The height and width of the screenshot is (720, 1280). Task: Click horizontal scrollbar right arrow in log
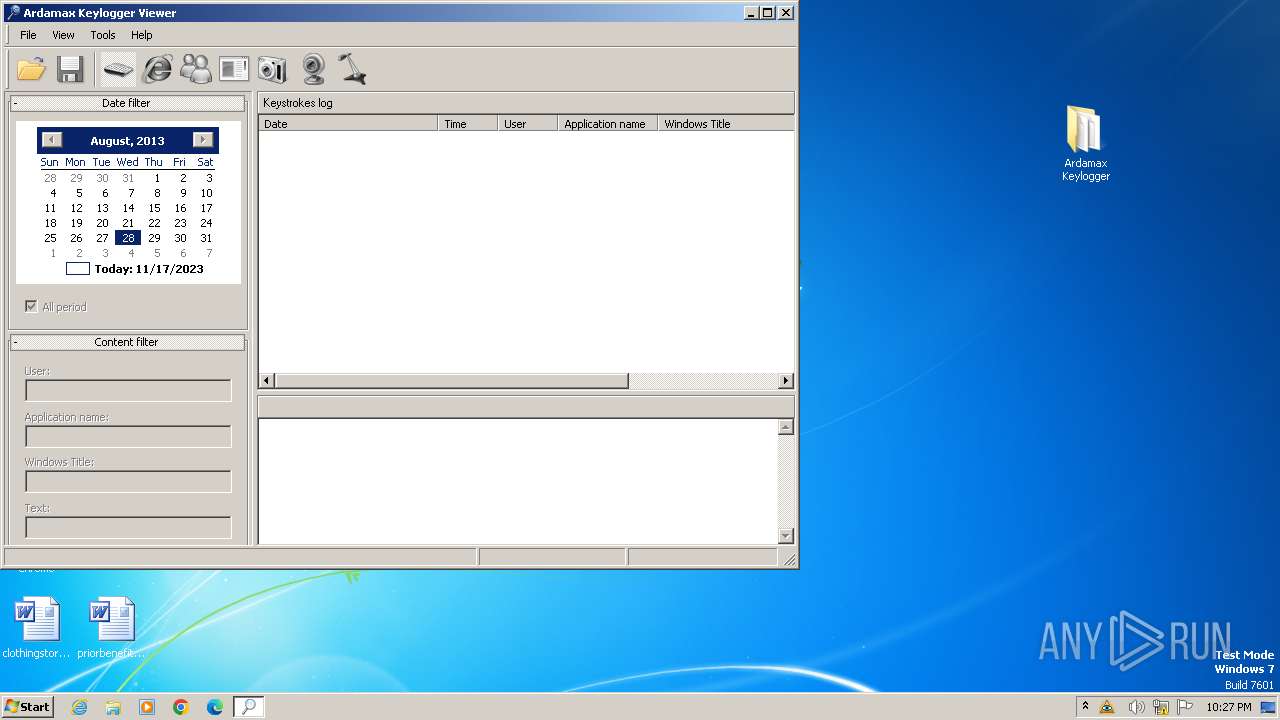click(785, 381)
